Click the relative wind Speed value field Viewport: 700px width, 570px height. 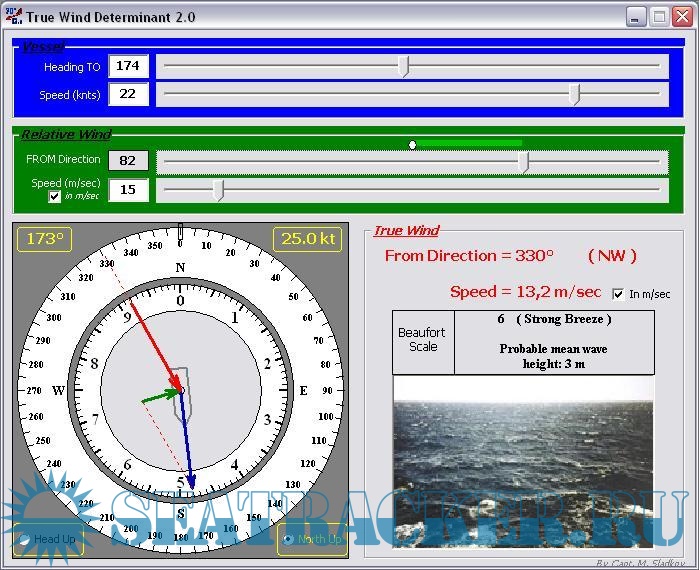click(x=128, y=190)
